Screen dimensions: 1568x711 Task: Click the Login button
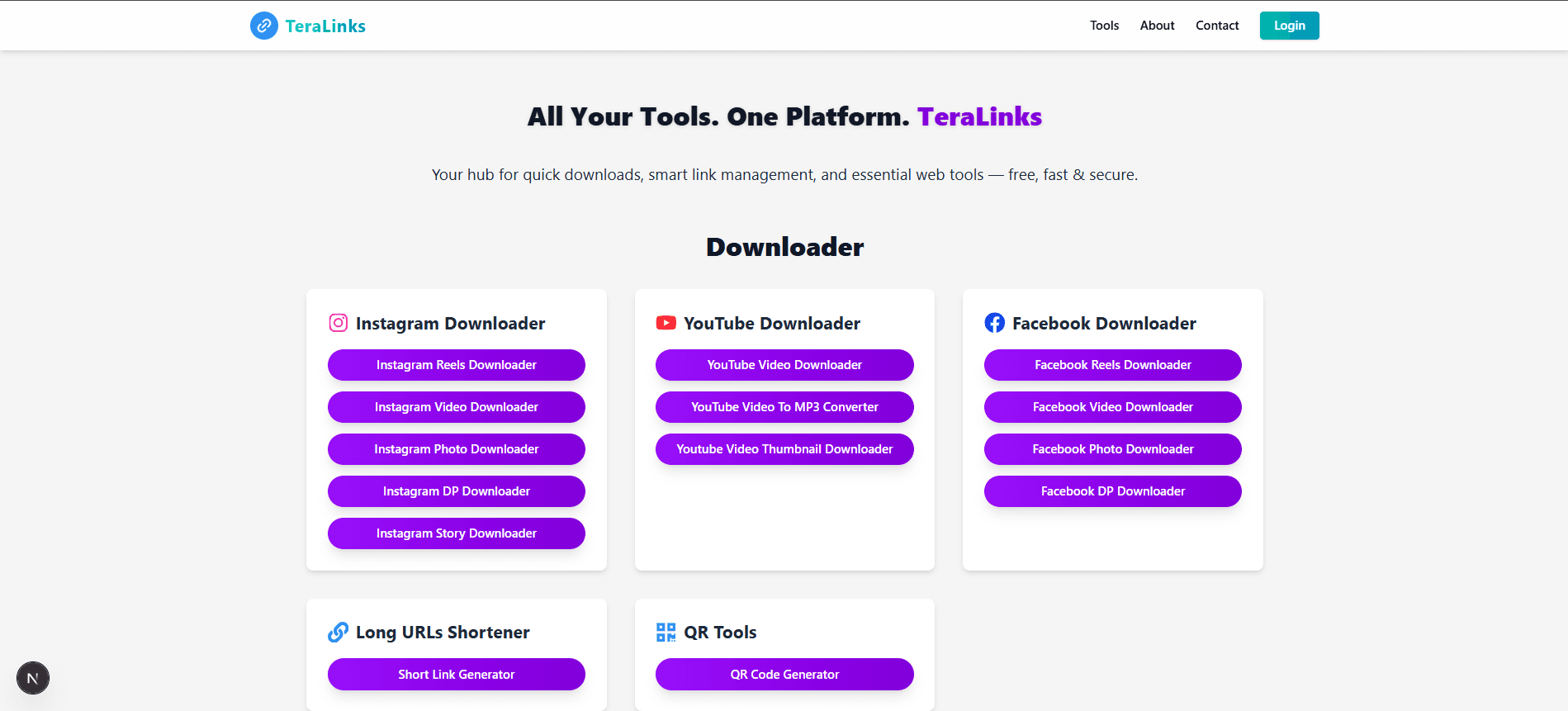[x=1289, y=26]
